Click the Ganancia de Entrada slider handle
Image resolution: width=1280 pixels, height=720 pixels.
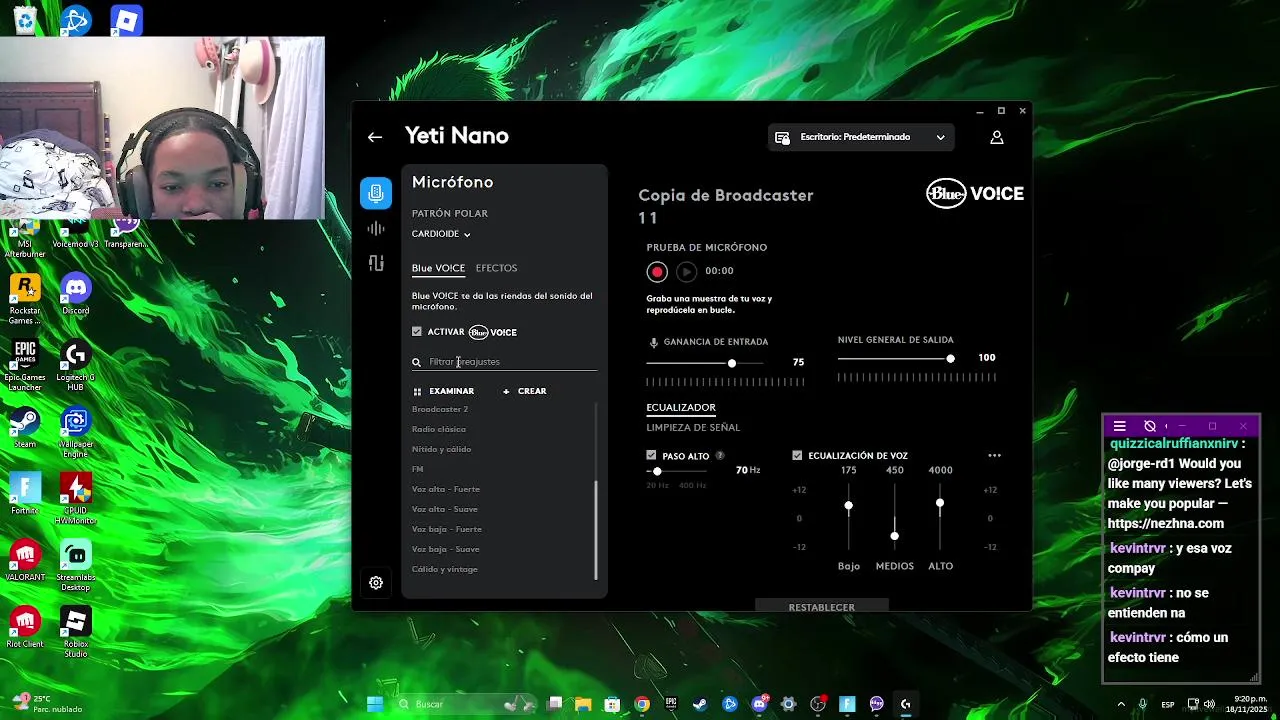(x=732, y=363)
